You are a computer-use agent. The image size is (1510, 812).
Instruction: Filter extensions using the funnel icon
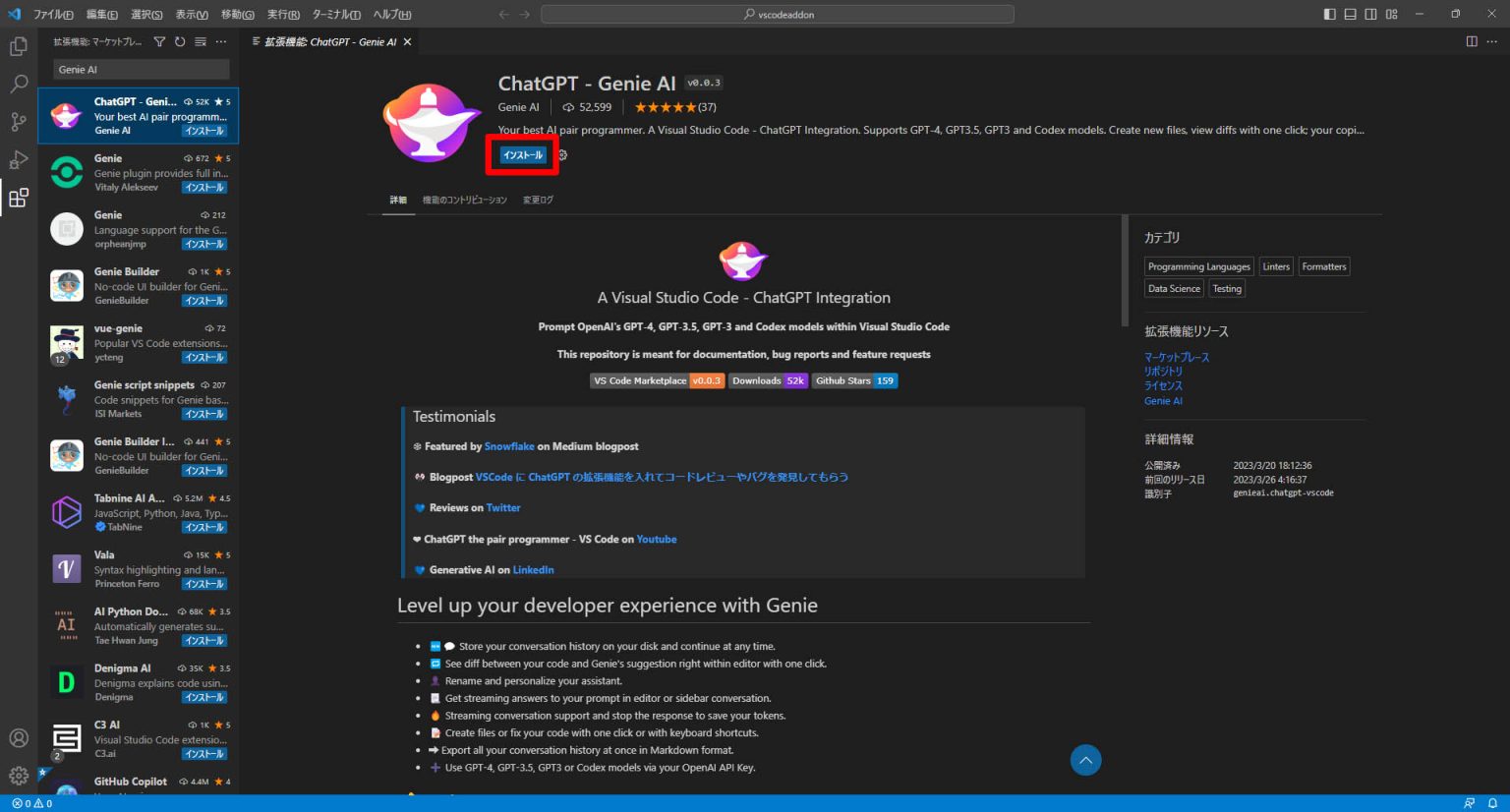point(158,41)
